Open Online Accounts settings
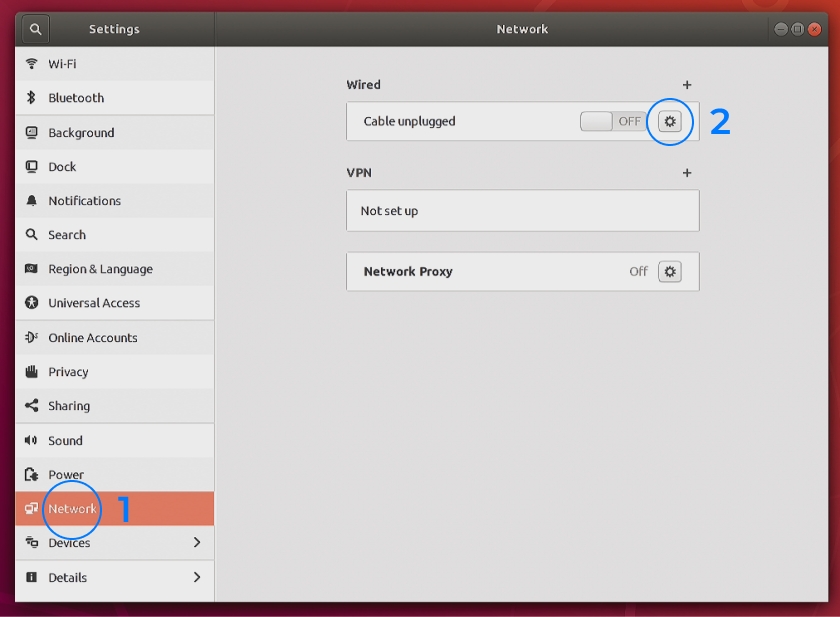The height and width of the screenshot is (617, 840). point(93,338)
